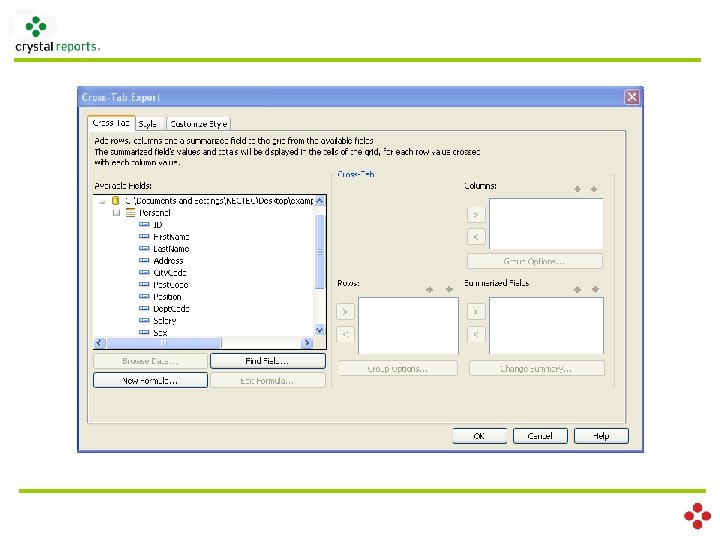The height and width of the screenshot is (540, 720).
Task: Switch to the Cross-Tab tab
Action: (x=111, y=123)
